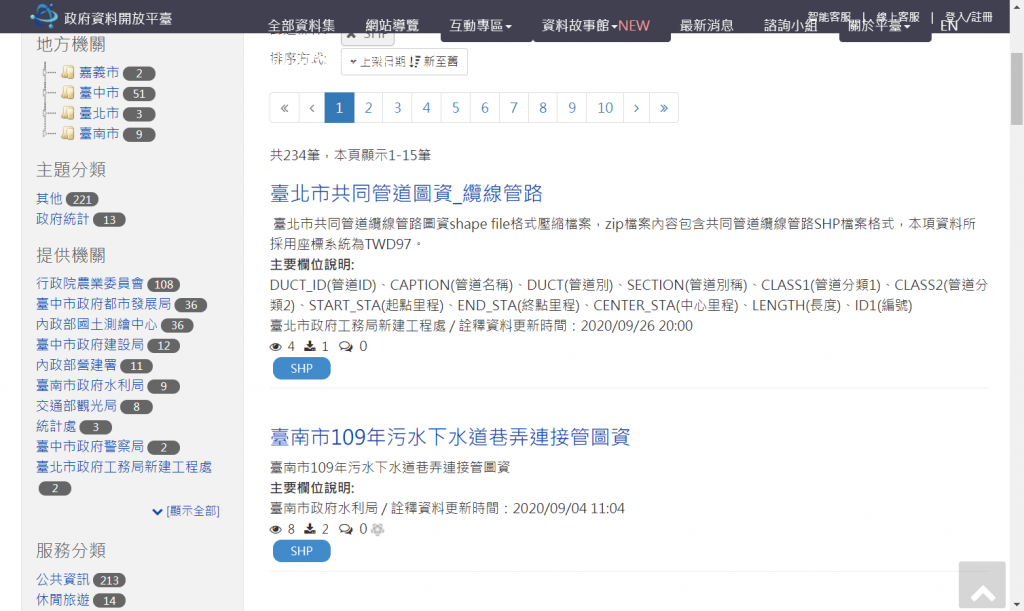Open dataset 臺南市109年污水下水道巷弄連接管圖資
Image resolution: width=1024 pixels, height=611 pixels.
coord(450,437)
